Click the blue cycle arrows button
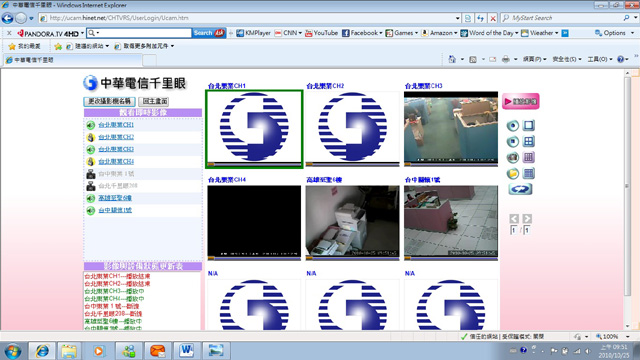This screenshot has width=640, height=360. tap(520, 189)
